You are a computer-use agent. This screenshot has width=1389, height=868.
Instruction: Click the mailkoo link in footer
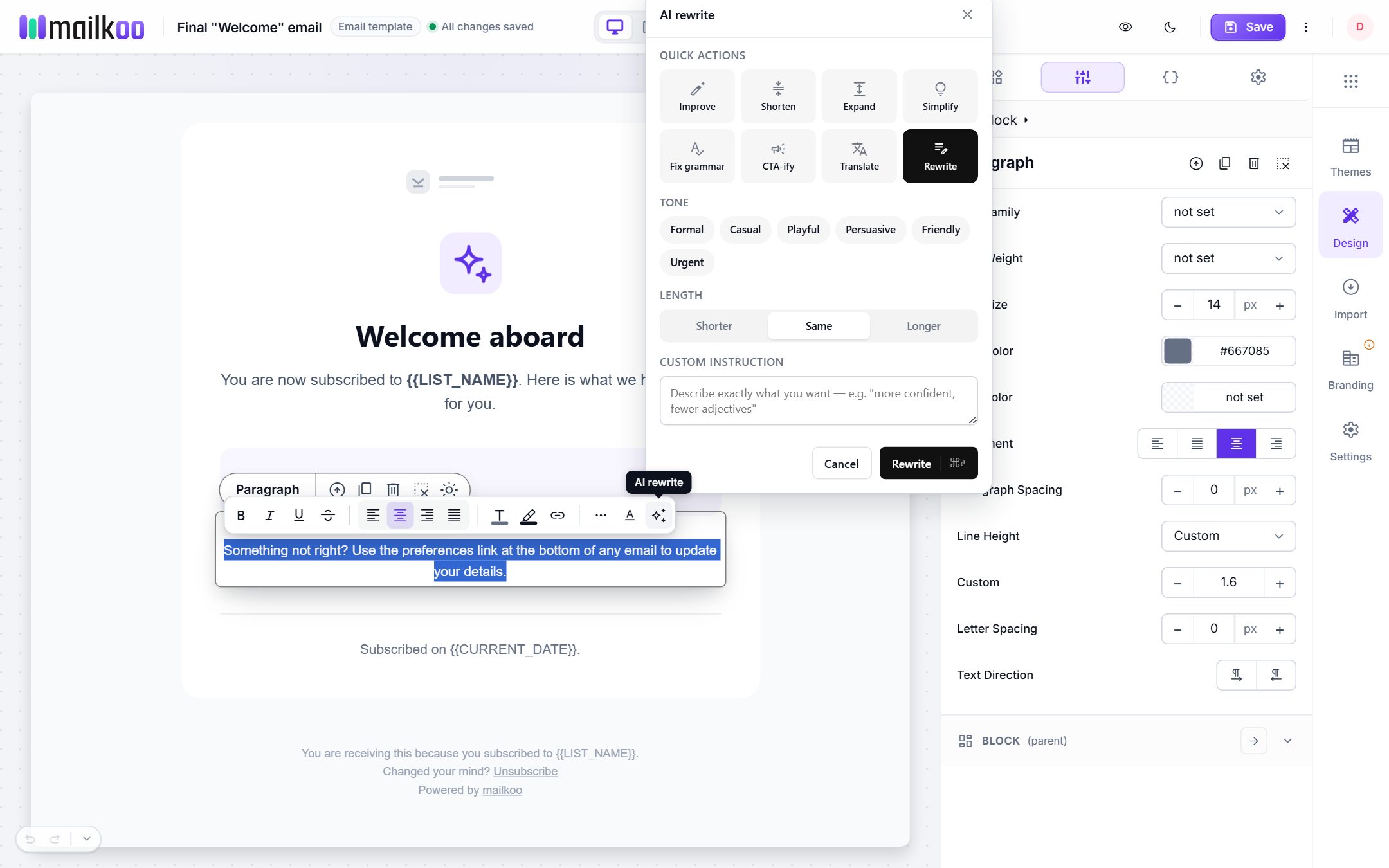pos(502,790)
